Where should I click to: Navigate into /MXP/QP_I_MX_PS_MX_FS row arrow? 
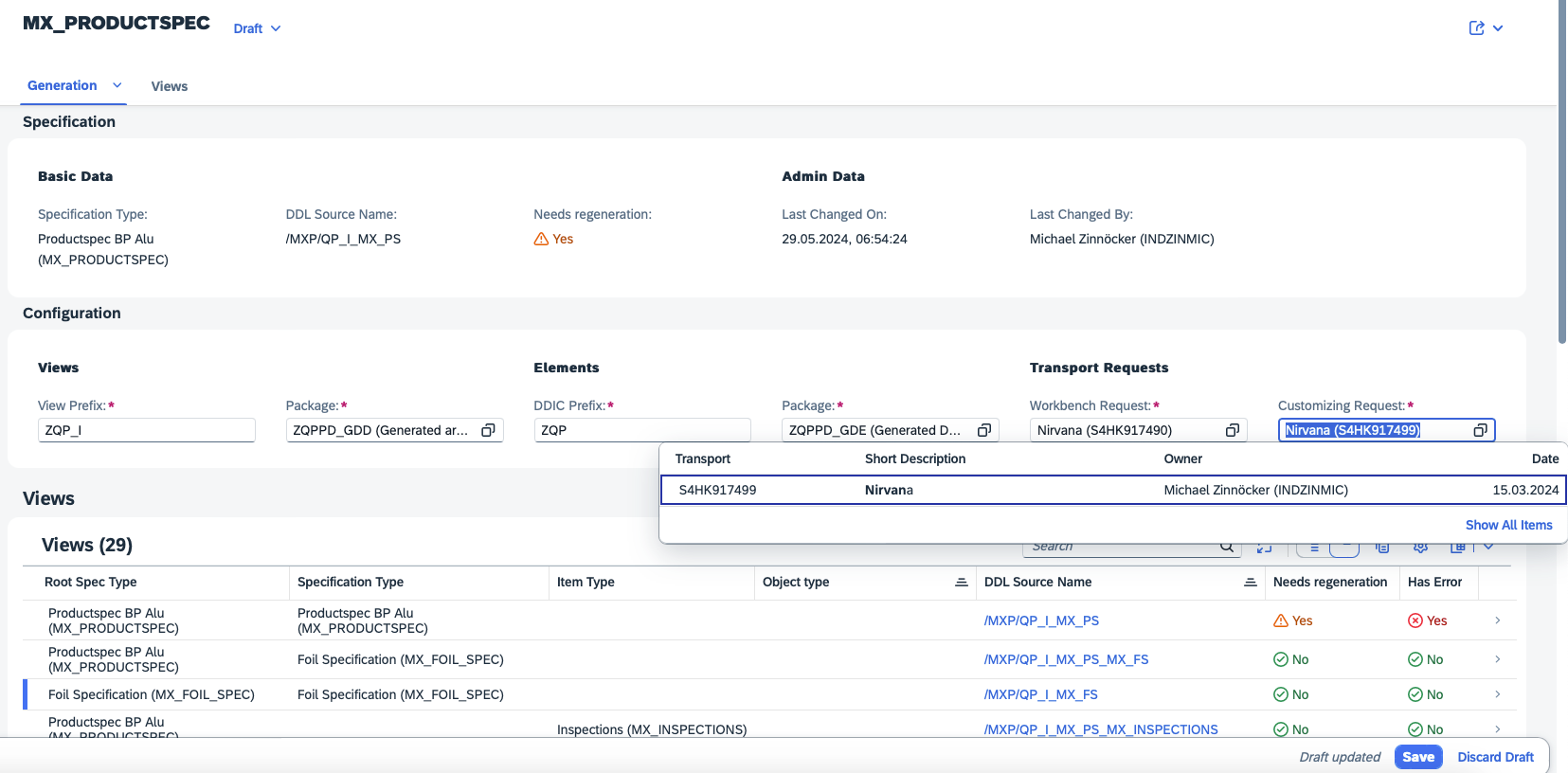click(x=1498, y=659)
